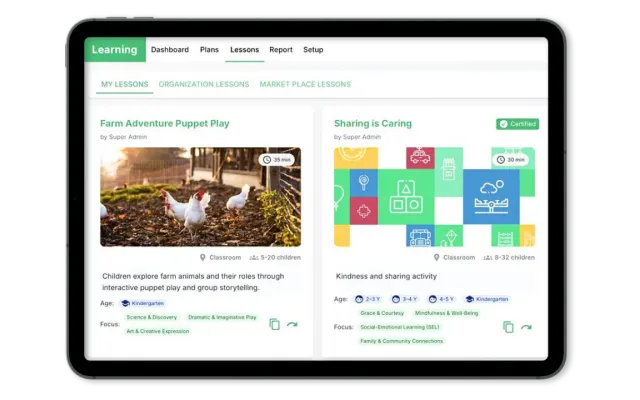The image size is (640, 400).
Task: Click 'by Super Admin' under Sharing is Caring title
Action: pos(357,137)
